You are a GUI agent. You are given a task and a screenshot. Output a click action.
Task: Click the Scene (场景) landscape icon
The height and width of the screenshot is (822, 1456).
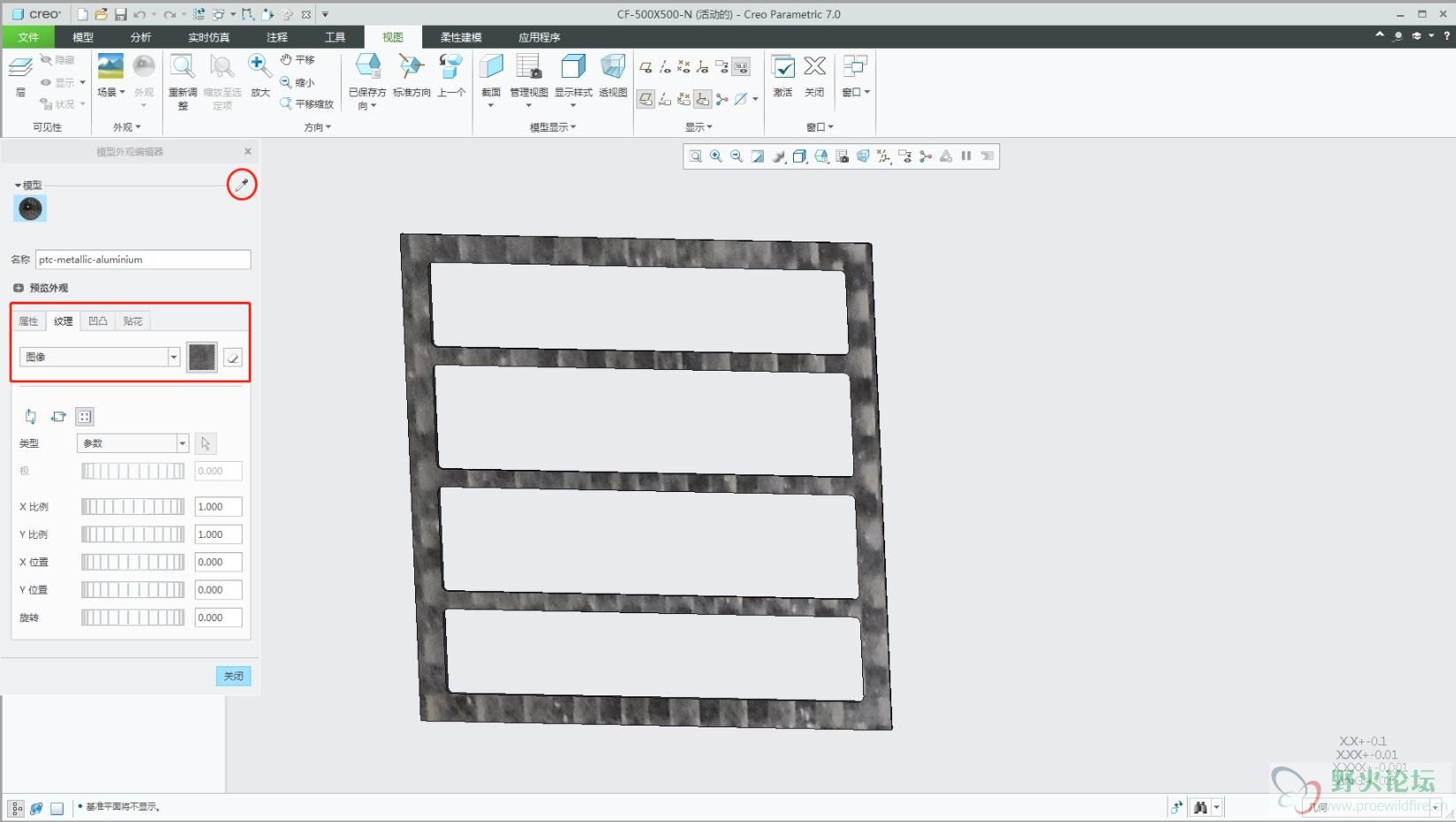click(111, 66)
